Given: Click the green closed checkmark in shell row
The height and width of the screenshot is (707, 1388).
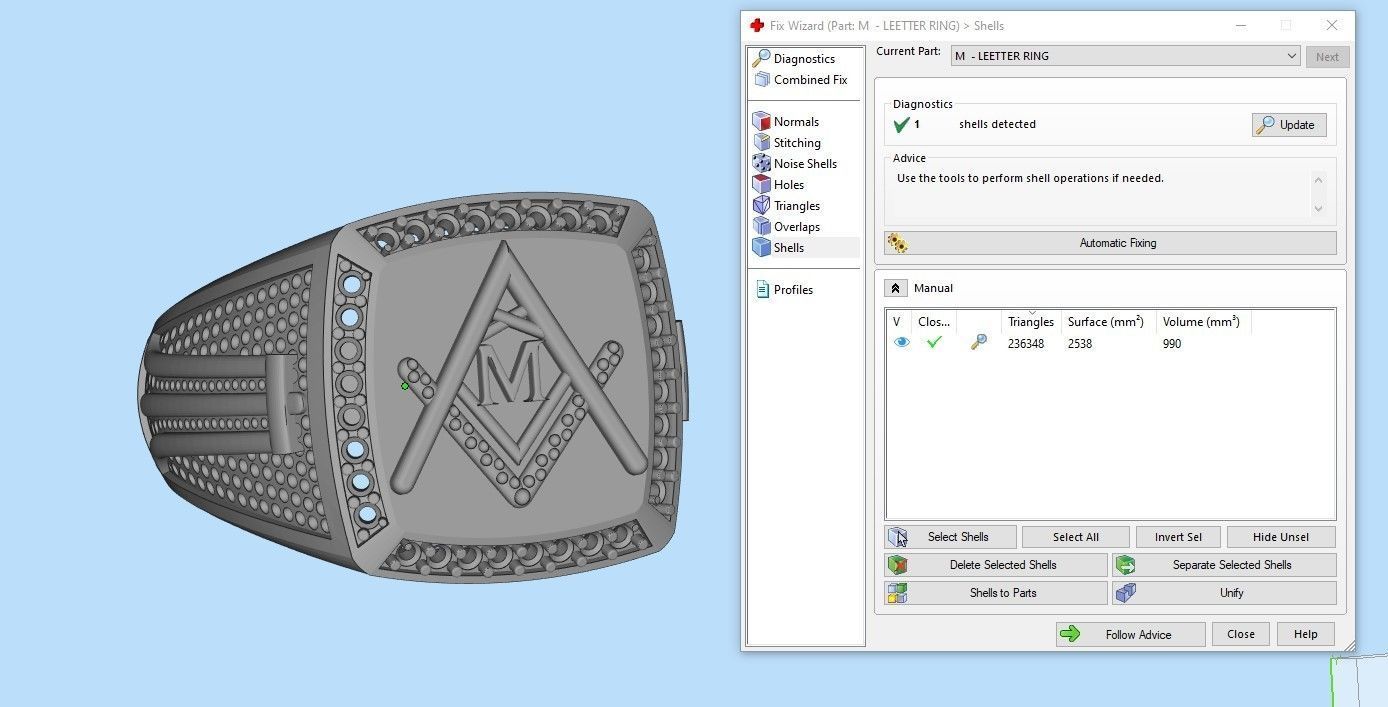Looking at the screenshot, I should pyautogui.click(x=934, y=343).
